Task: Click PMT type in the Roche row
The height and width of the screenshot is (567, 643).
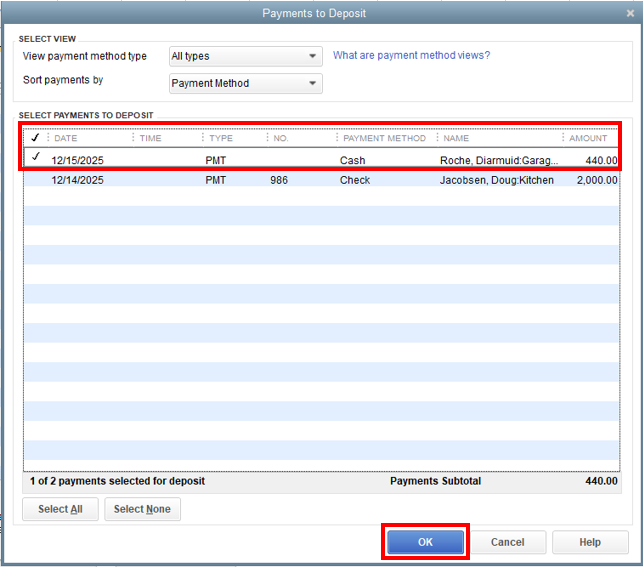Action: (216, 160)
